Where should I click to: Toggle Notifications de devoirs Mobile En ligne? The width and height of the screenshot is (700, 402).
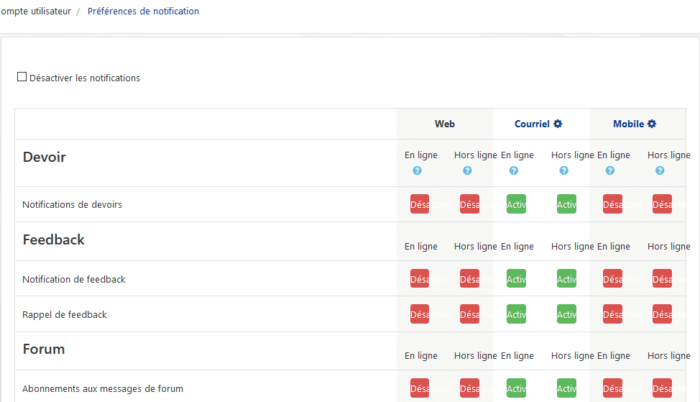(x=612, y=204)
